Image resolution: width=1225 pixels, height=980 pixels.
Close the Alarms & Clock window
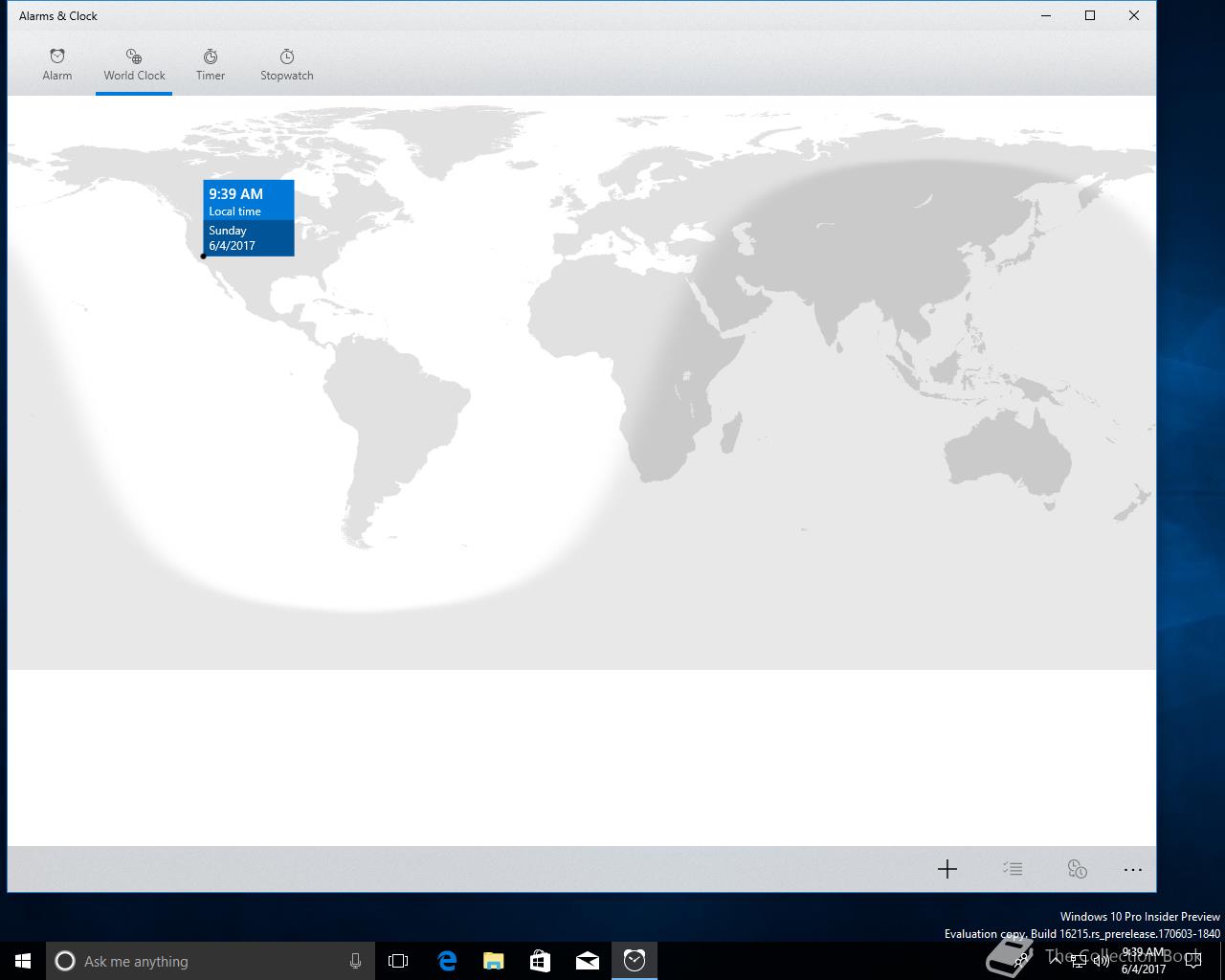(1134, 15)
